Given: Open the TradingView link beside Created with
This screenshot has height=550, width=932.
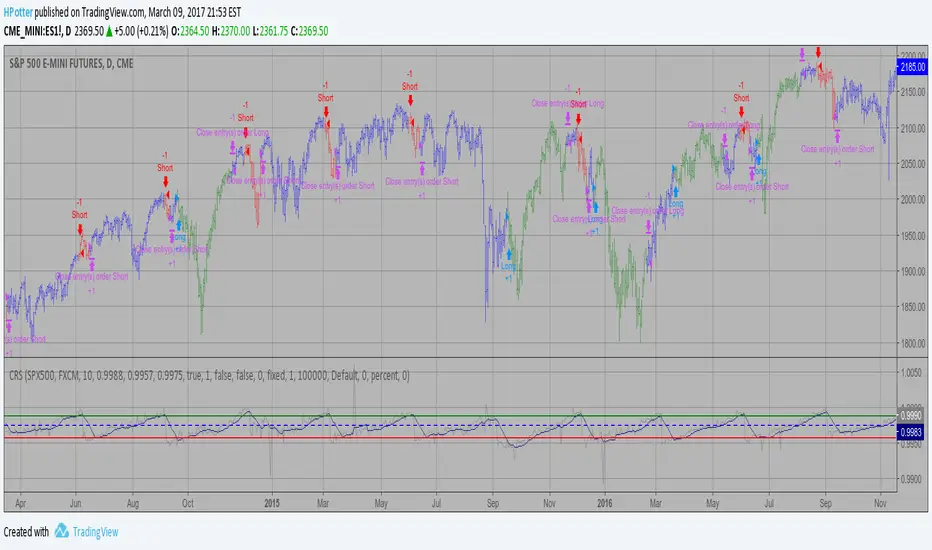Looking at the screenshot, I should (95, 532).
